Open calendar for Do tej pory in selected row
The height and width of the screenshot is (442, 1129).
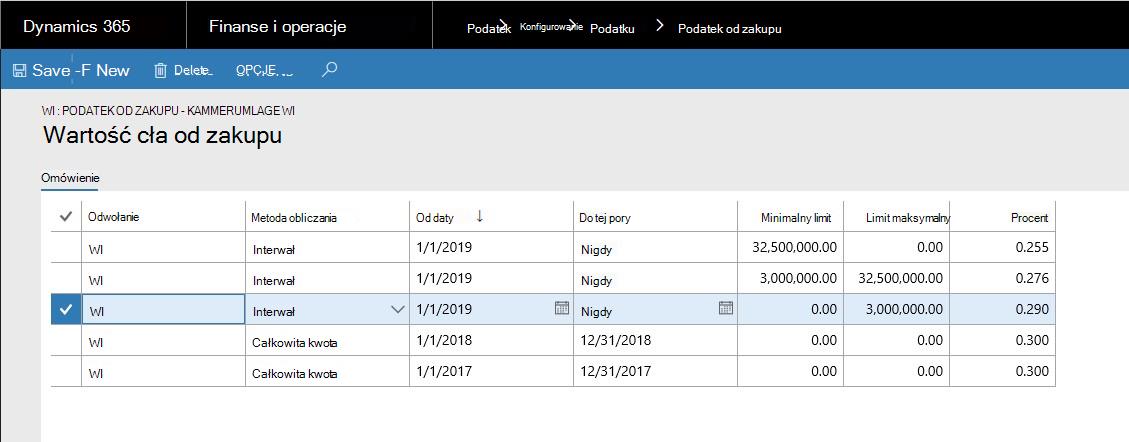[726, 308]
